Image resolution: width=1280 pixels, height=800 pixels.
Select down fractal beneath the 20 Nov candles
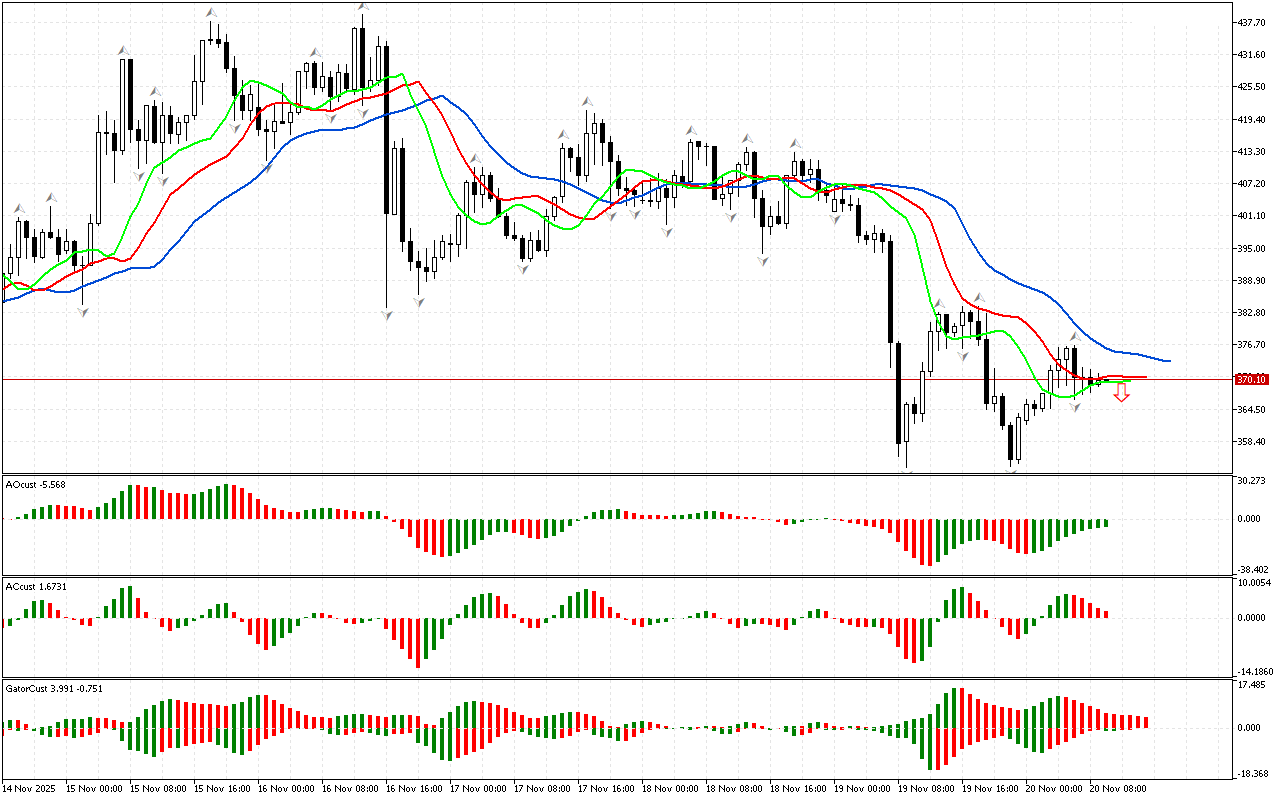click(x=1075, y=408)
